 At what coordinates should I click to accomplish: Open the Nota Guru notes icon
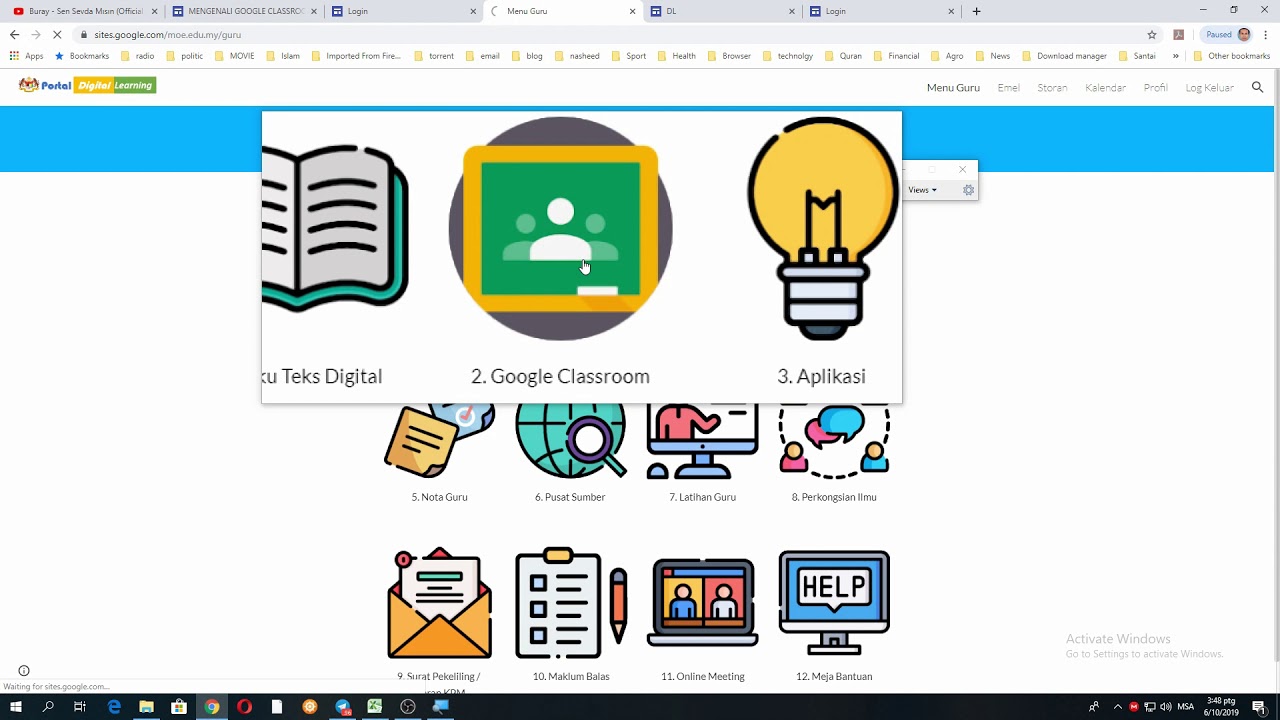(x=439, y=441)
